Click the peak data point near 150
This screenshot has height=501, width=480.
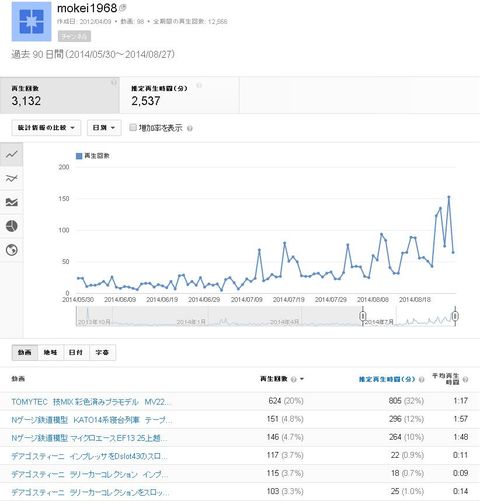pyautogui.click(x=449, y=197)
